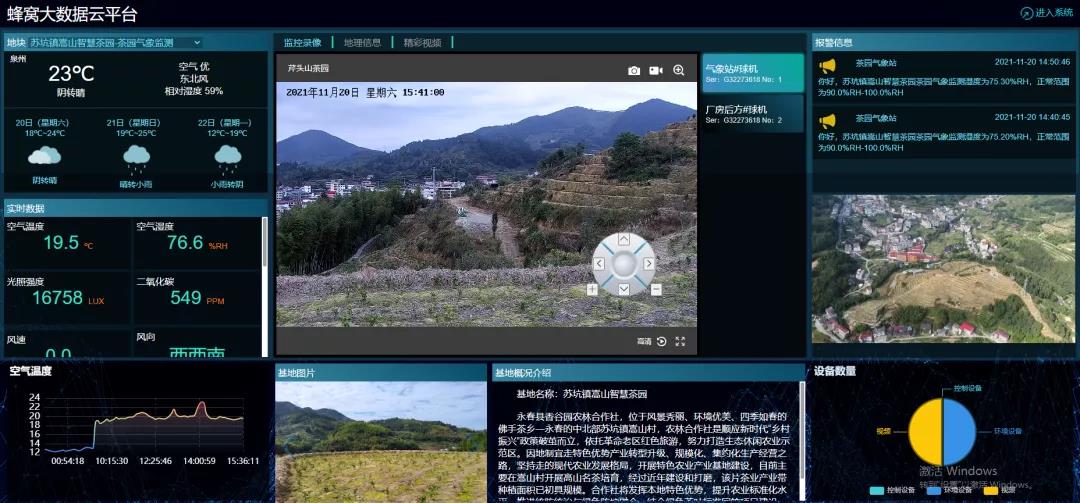Click the 设备数量 chart title
Screen dimensions: 1080x503
pos(835,371)
